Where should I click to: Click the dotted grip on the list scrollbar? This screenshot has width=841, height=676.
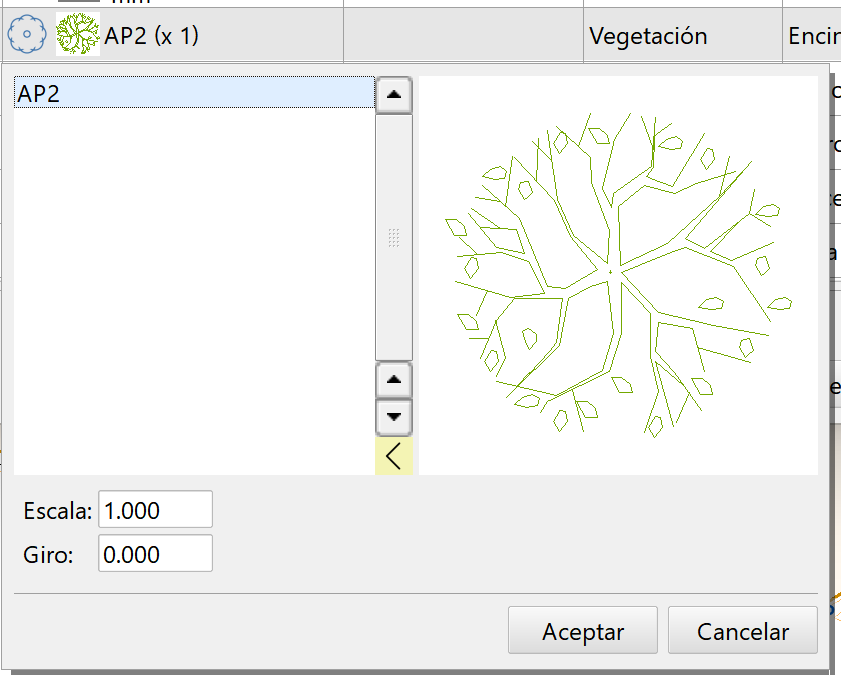(393, 237)
